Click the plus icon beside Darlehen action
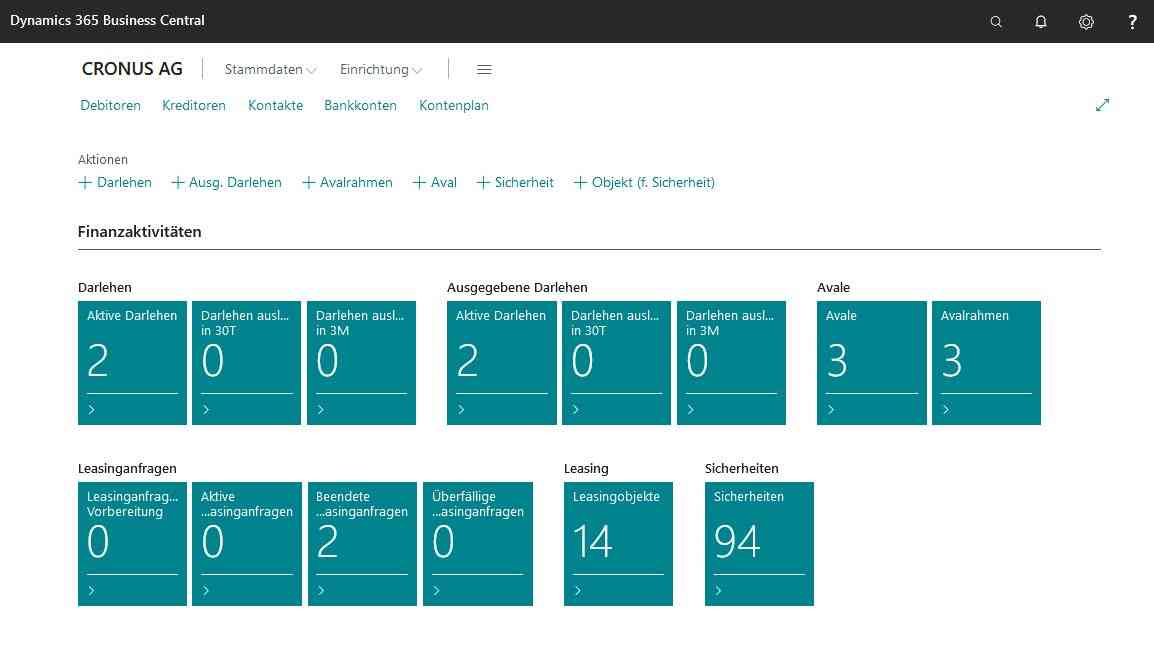This screenshot has height=651, width=1154. click(85, 183)
